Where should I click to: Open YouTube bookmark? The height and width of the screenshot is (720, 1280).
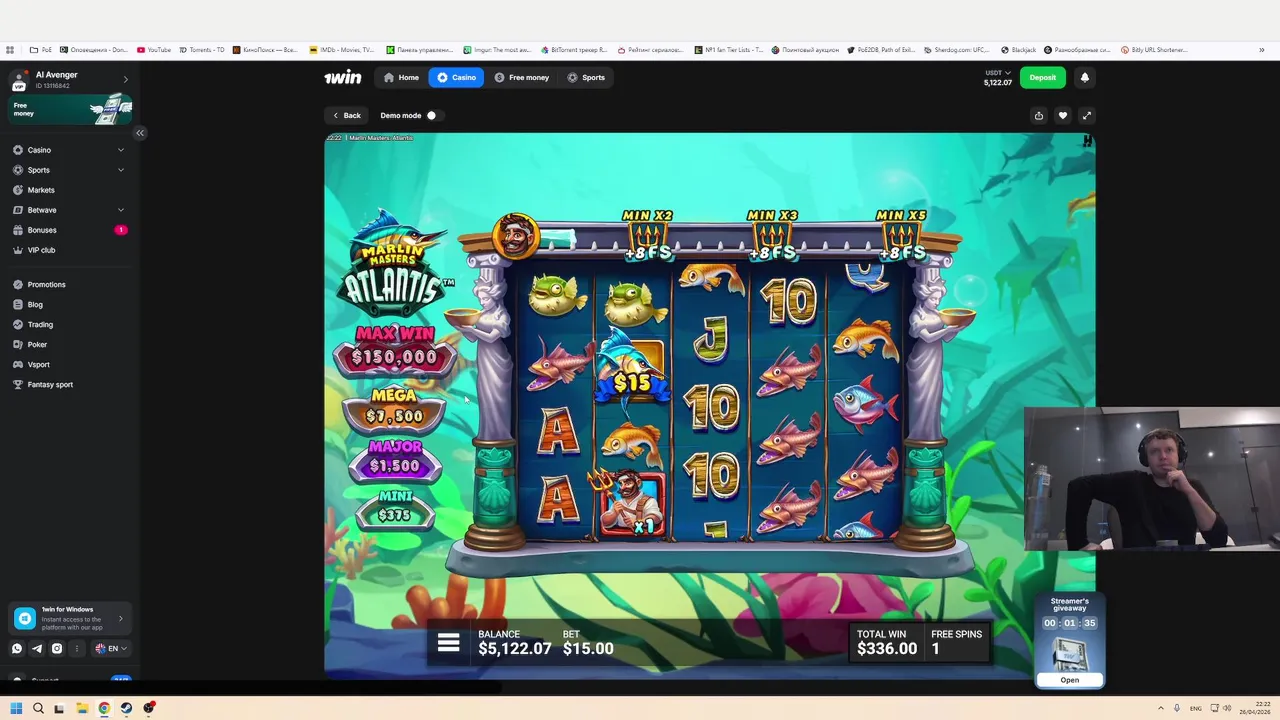[154, 49]
